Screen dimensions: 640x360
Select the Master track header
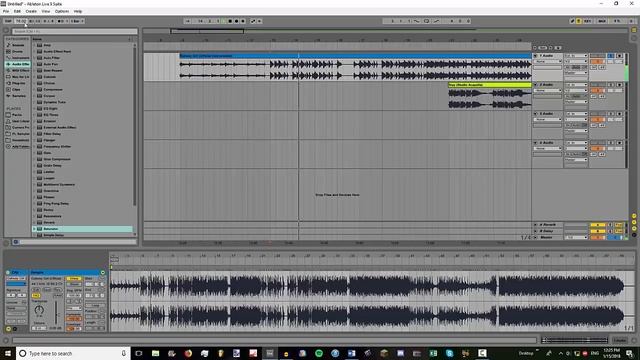547,237
